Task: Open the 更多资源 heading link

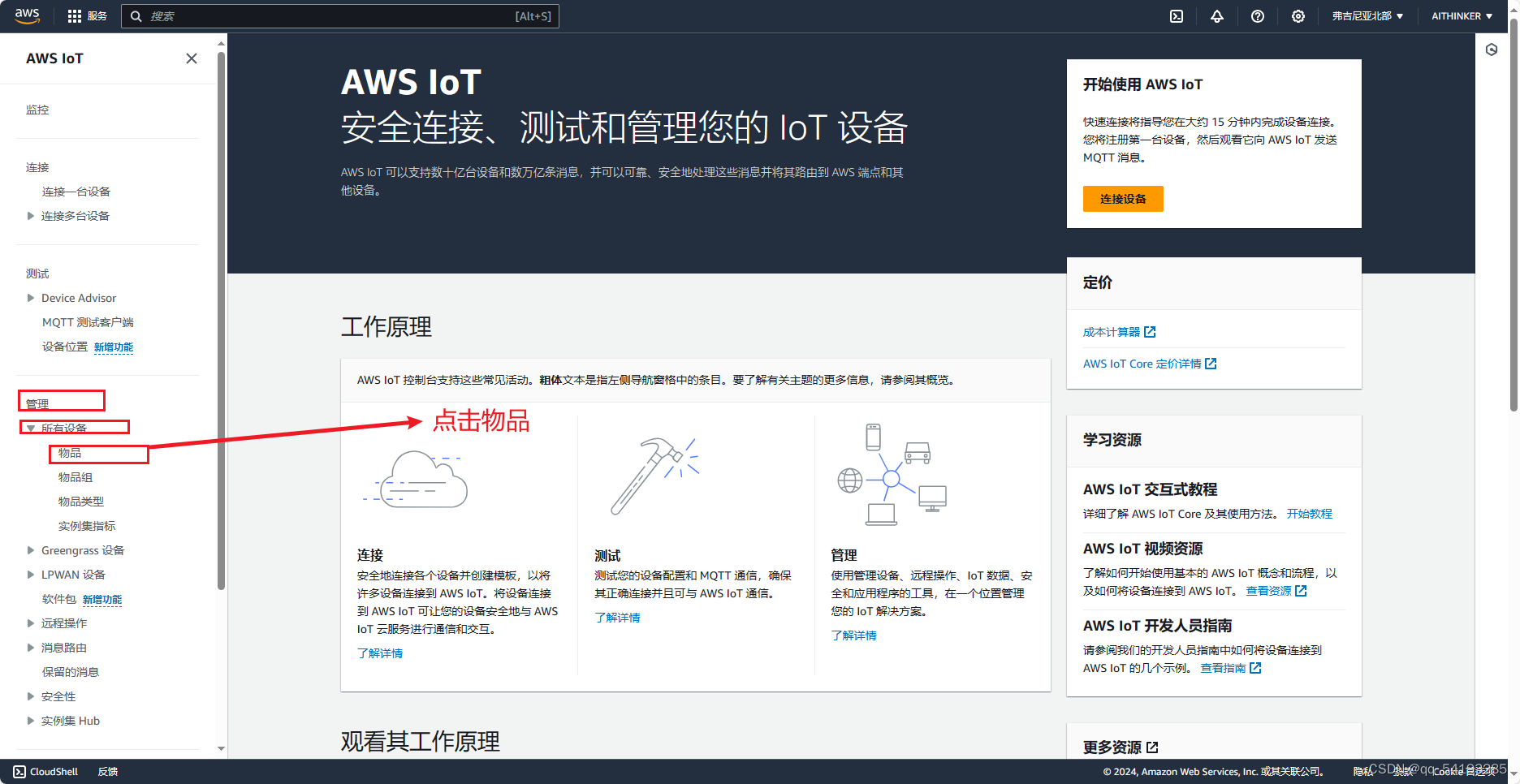Action: coord(1112,747)
